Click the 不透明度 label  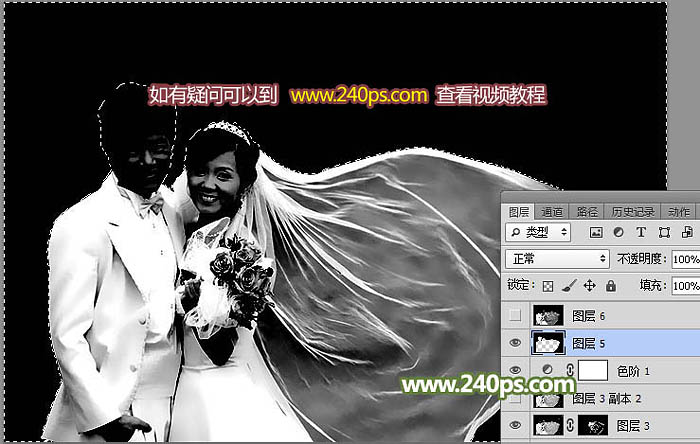point(642,259)
